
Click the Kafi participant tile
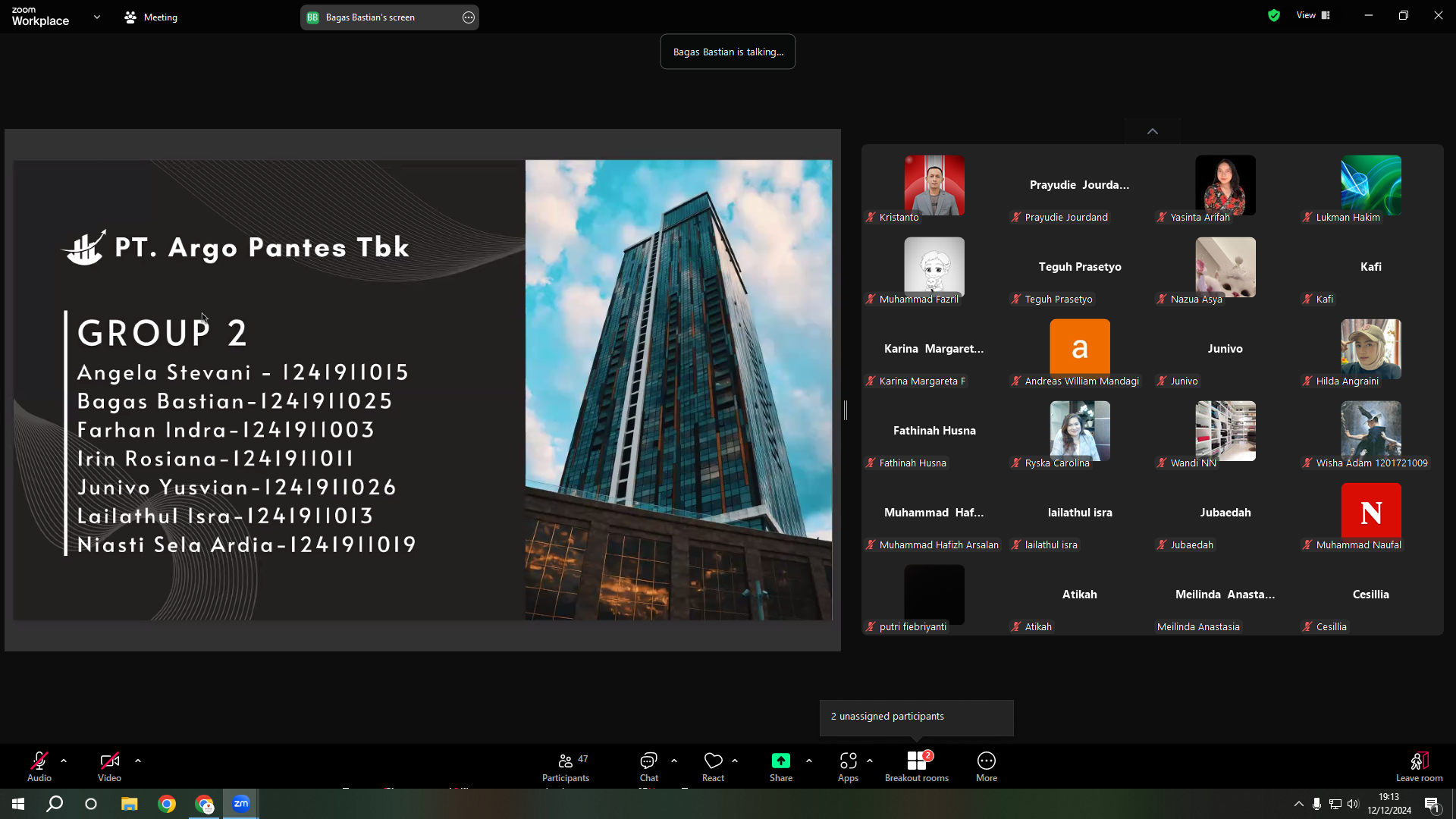tap(1371, 268)
